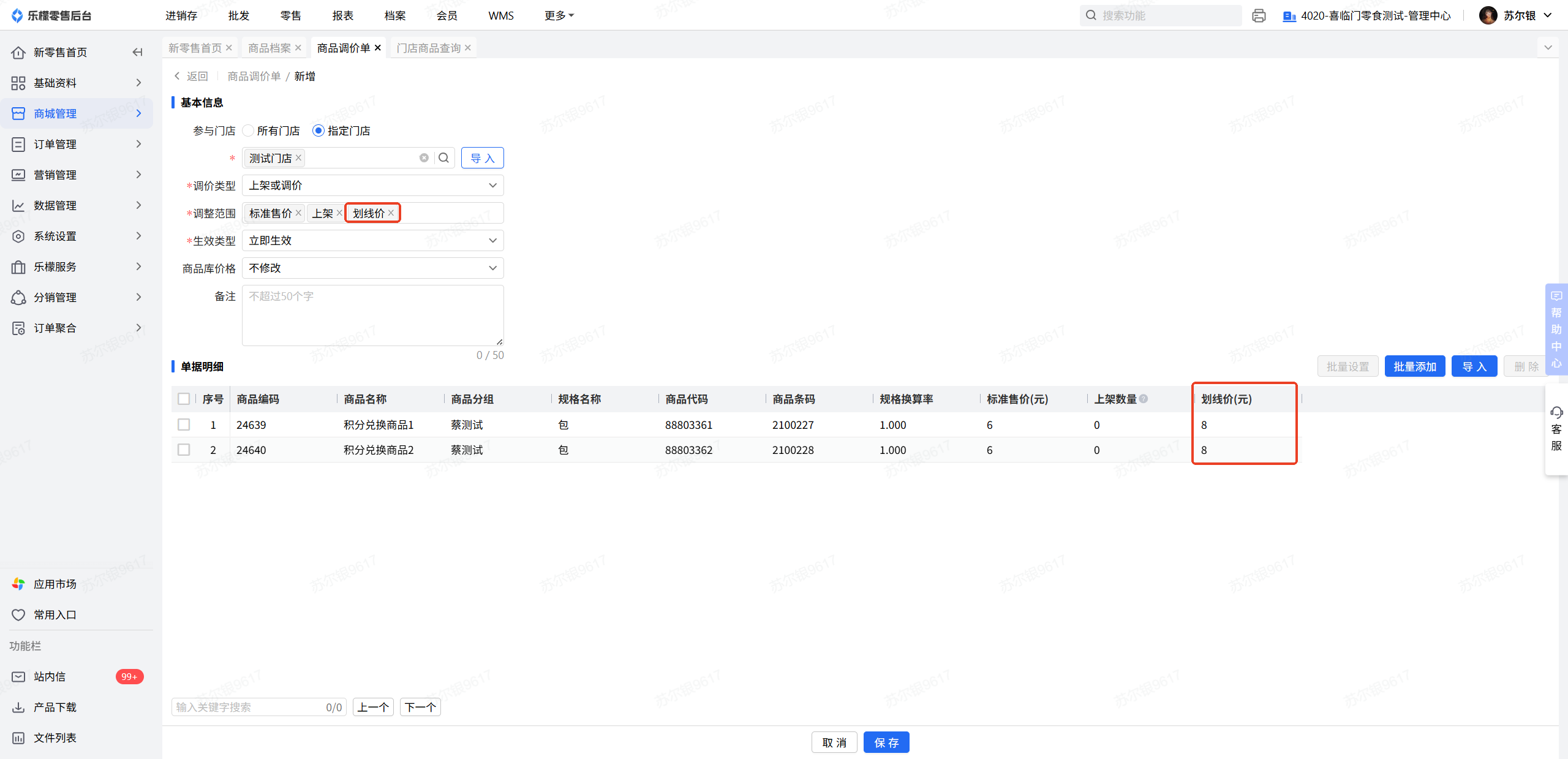Click into the 备注 text area
Image resolution: width=1568 pixels, height=759 pixels.
(372, 315)
